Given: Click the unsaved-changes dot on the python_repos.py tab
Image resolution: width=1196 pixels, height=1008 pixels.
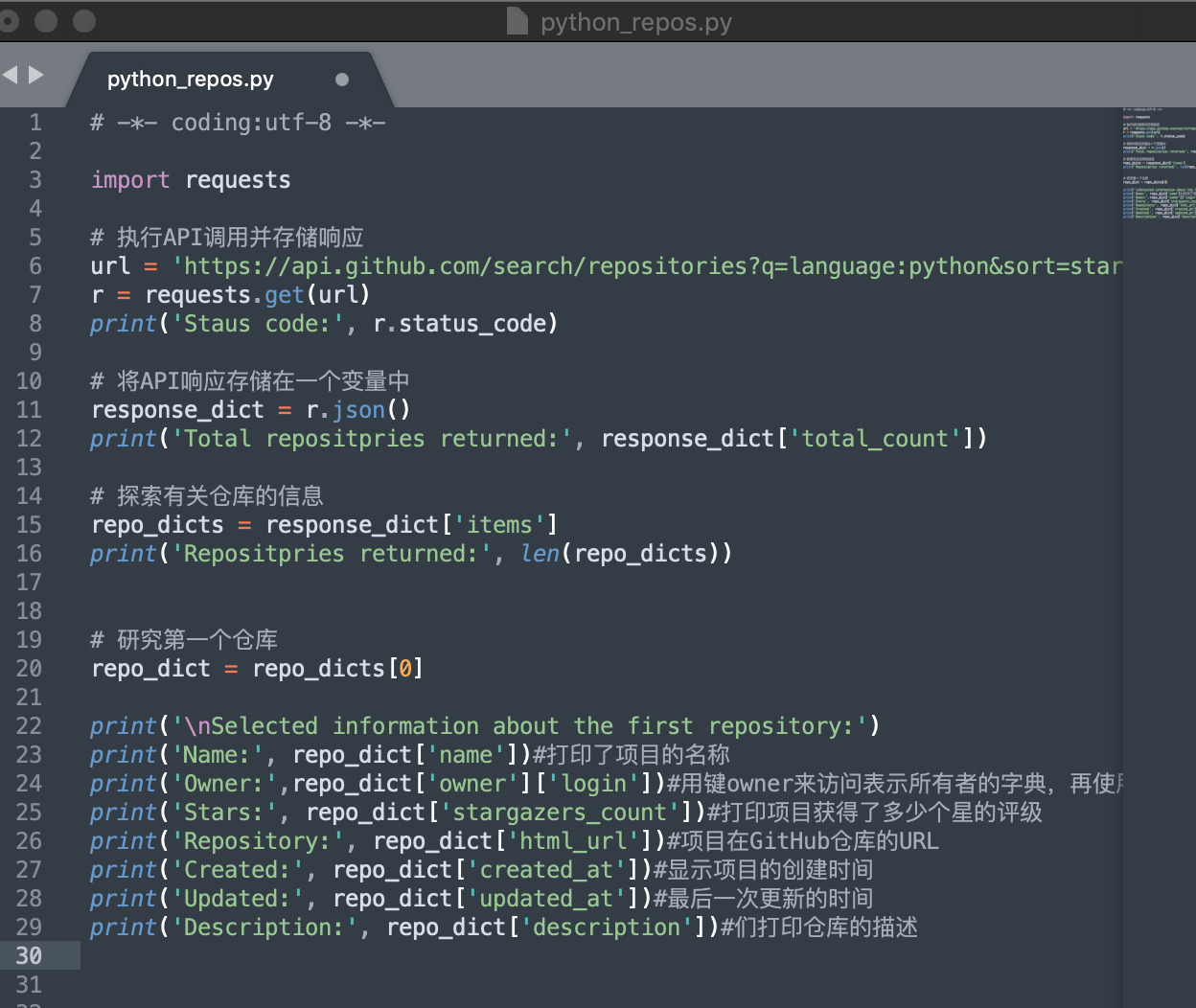Looking at the screenshot, I should click(x=342, y=80).
